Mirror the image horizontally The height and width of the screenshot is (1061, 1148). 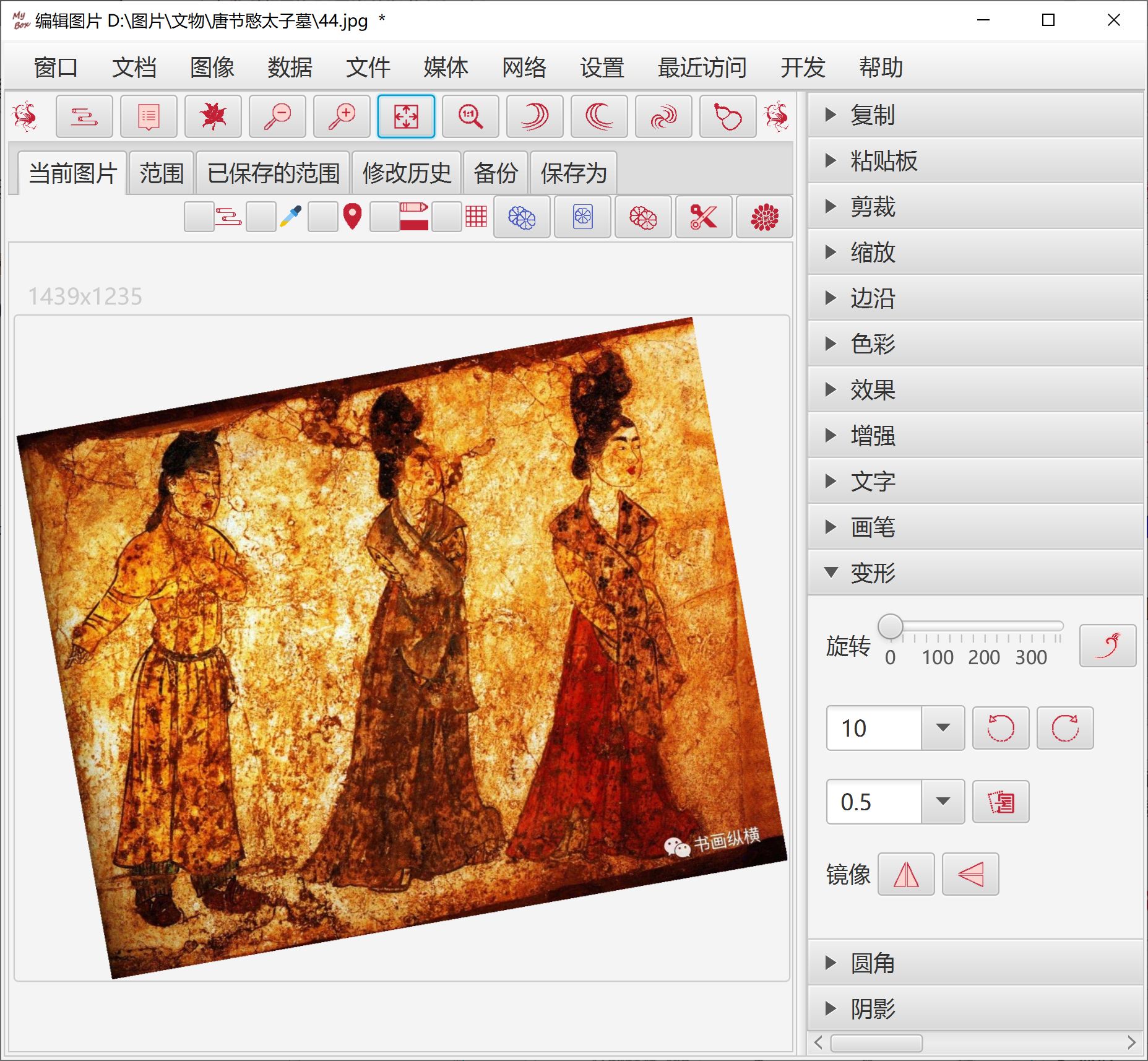point(906,874)
